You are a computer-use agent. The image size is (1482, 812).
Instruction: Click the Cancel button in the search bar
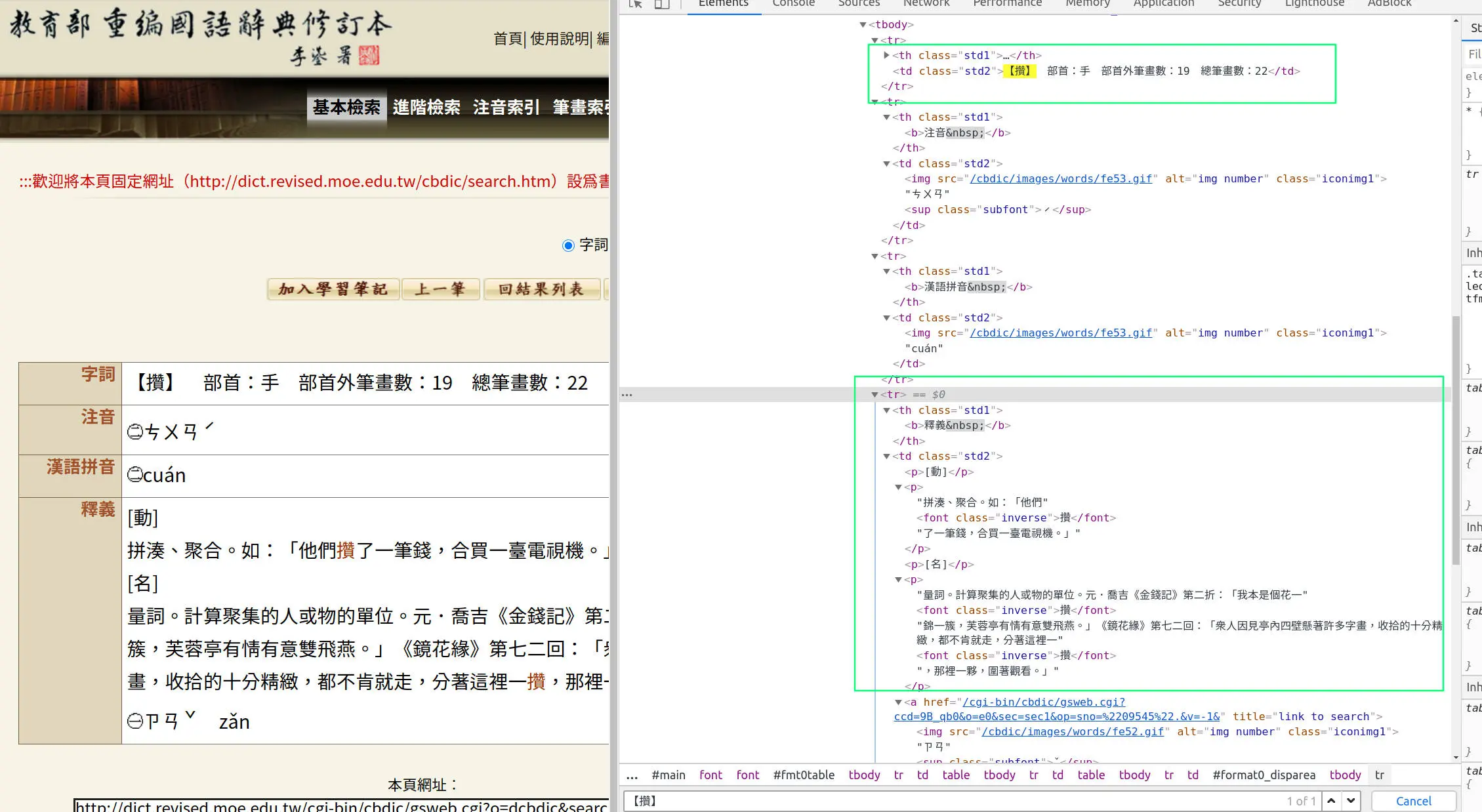pos(1413,801)
